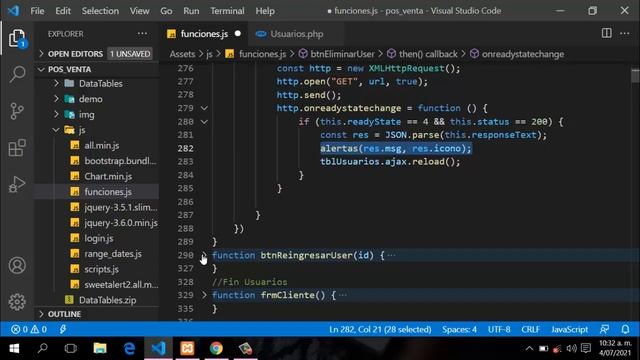Open the Search view in activity bar
Viewport: 640px width, 360px height.
[x=17, y=74]
